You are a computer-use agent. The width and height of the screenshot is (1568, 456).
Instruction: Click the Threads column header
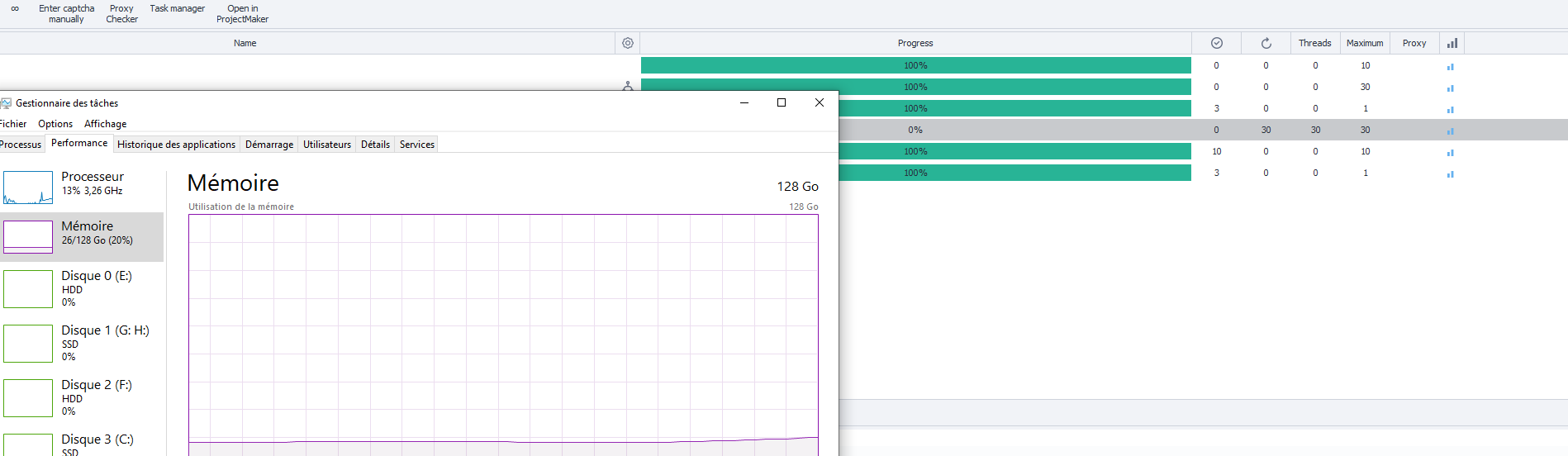click(x=1314, y=43)
